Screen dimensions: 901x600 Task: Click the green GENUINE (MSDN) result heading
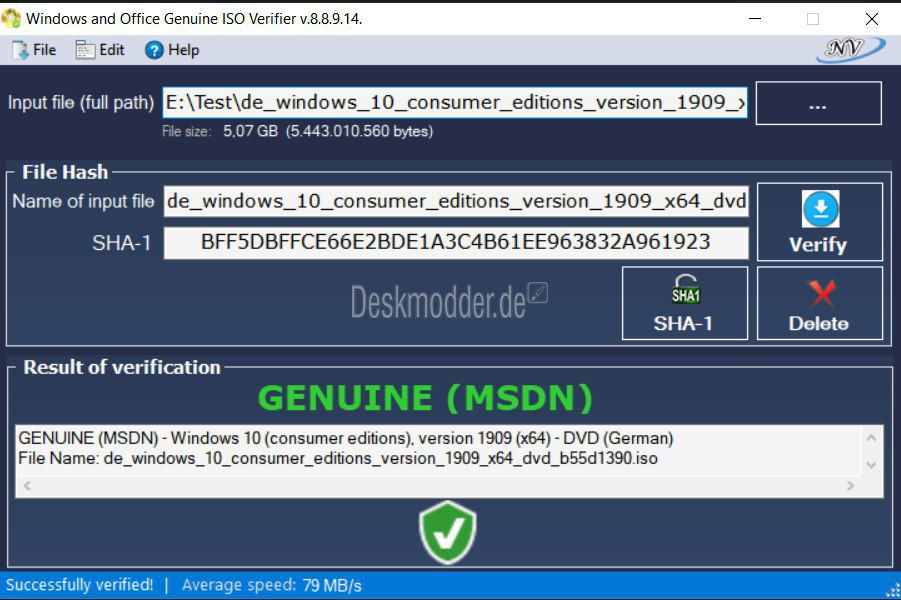[425, 398]
